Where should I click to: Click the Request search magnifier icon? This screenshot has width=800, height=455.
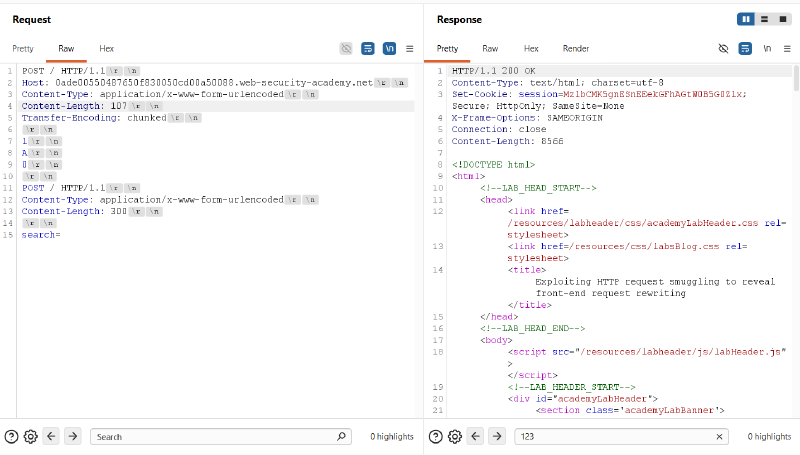pyautogui.click(x=341, y=436)
